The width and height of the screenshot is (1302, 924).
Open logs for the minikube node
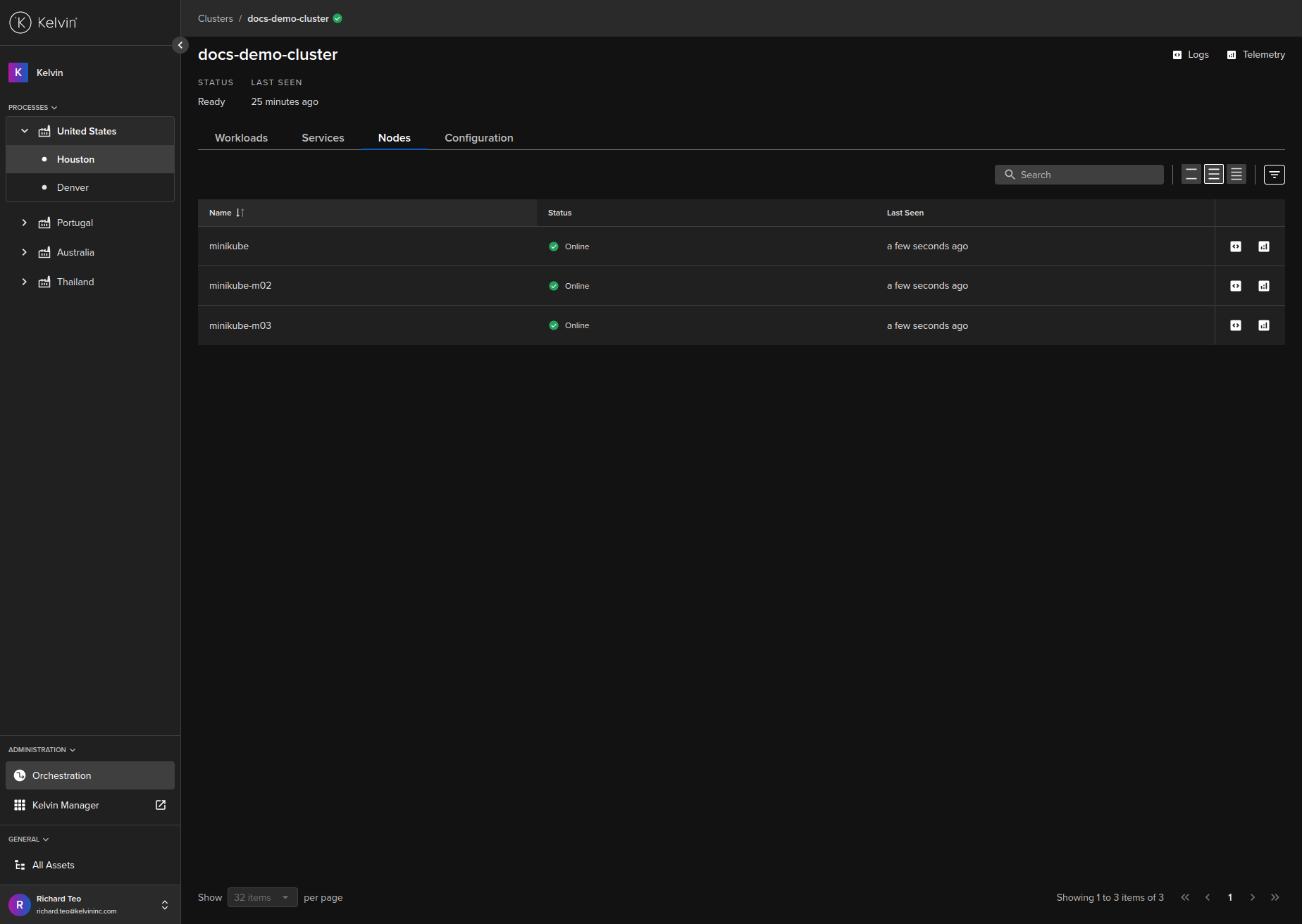click(x=1236, y=246)
